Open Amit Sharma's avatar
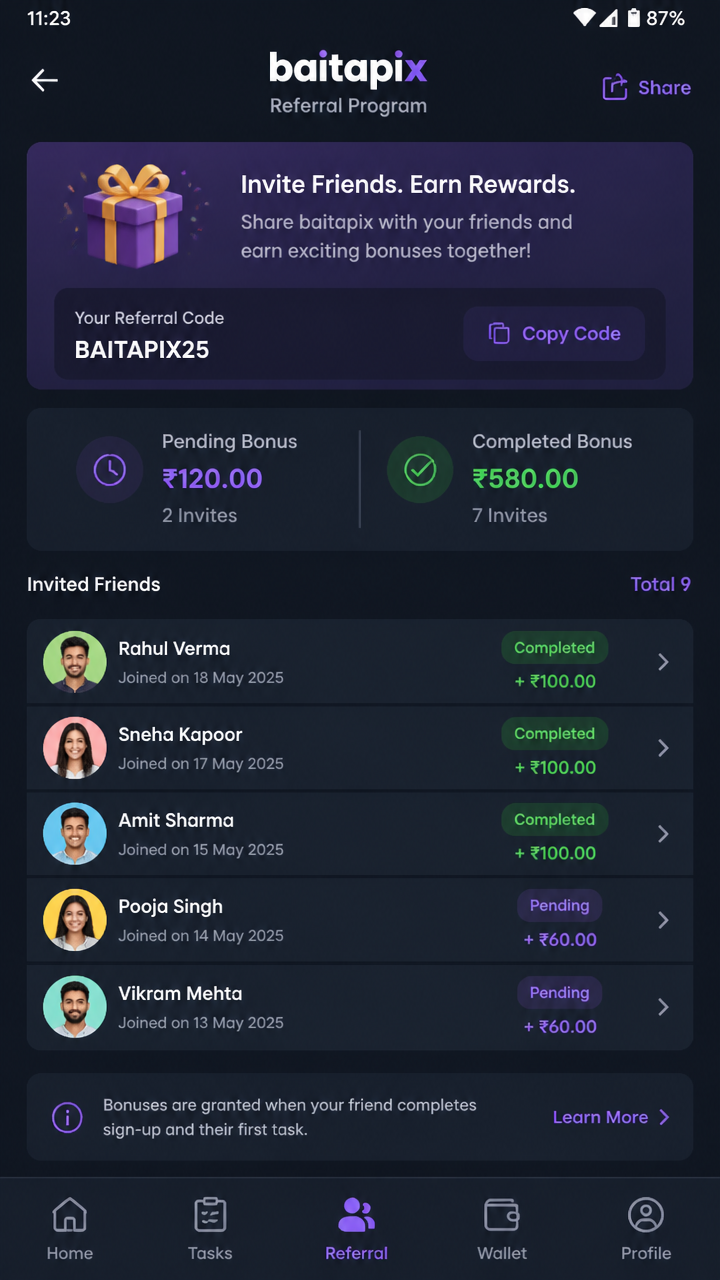This screenshot has height=1280, width=720. tap(75, 834)
